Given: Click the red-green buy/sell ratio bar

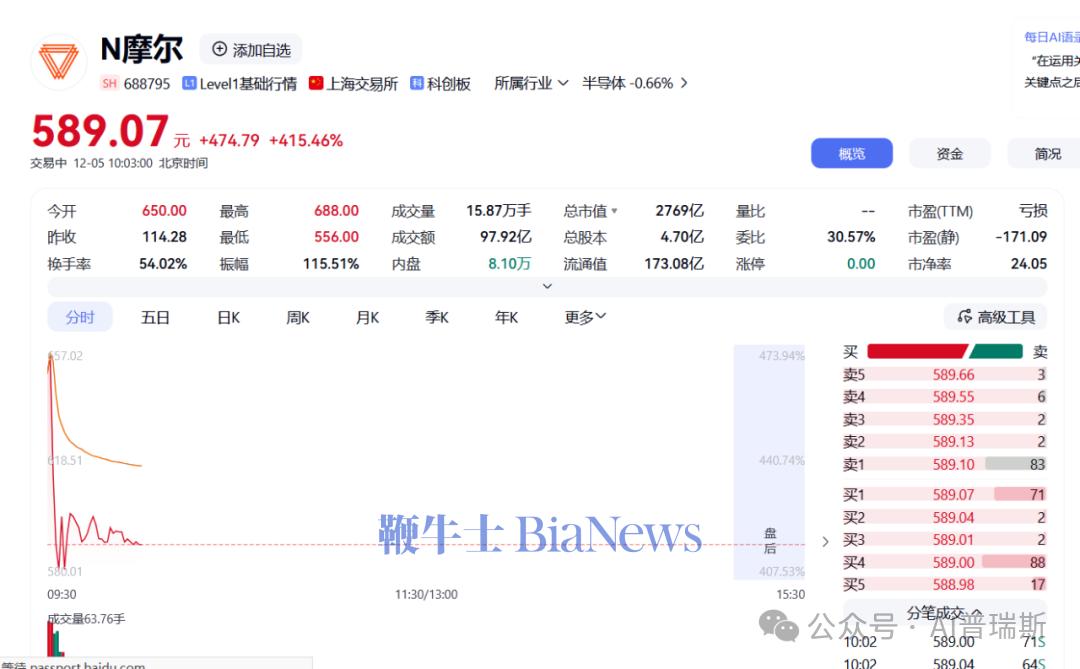Looking at the screenshot, I should coord(944,351).
